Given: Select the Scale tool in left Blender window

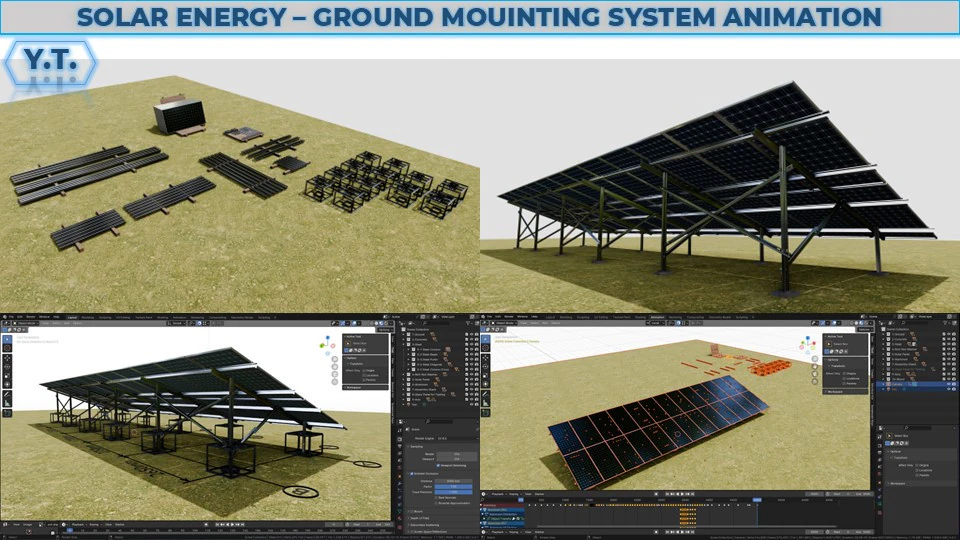Looking at the screenshot, I should click(x=7, y=375).
